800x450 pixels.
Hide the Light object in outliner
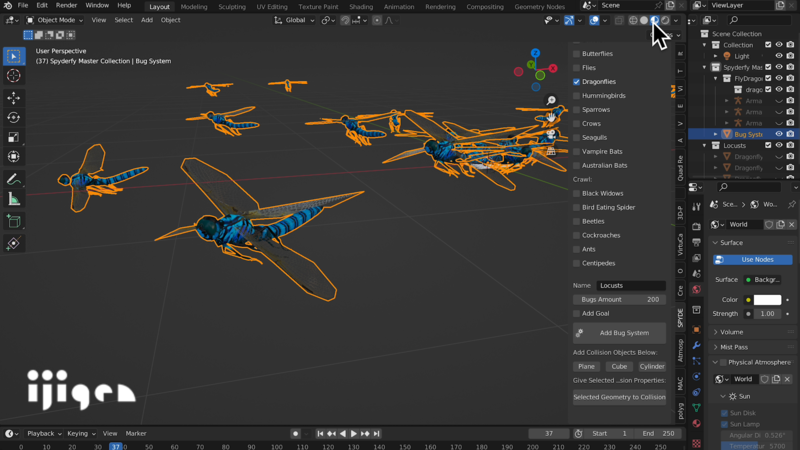(779, 56)
